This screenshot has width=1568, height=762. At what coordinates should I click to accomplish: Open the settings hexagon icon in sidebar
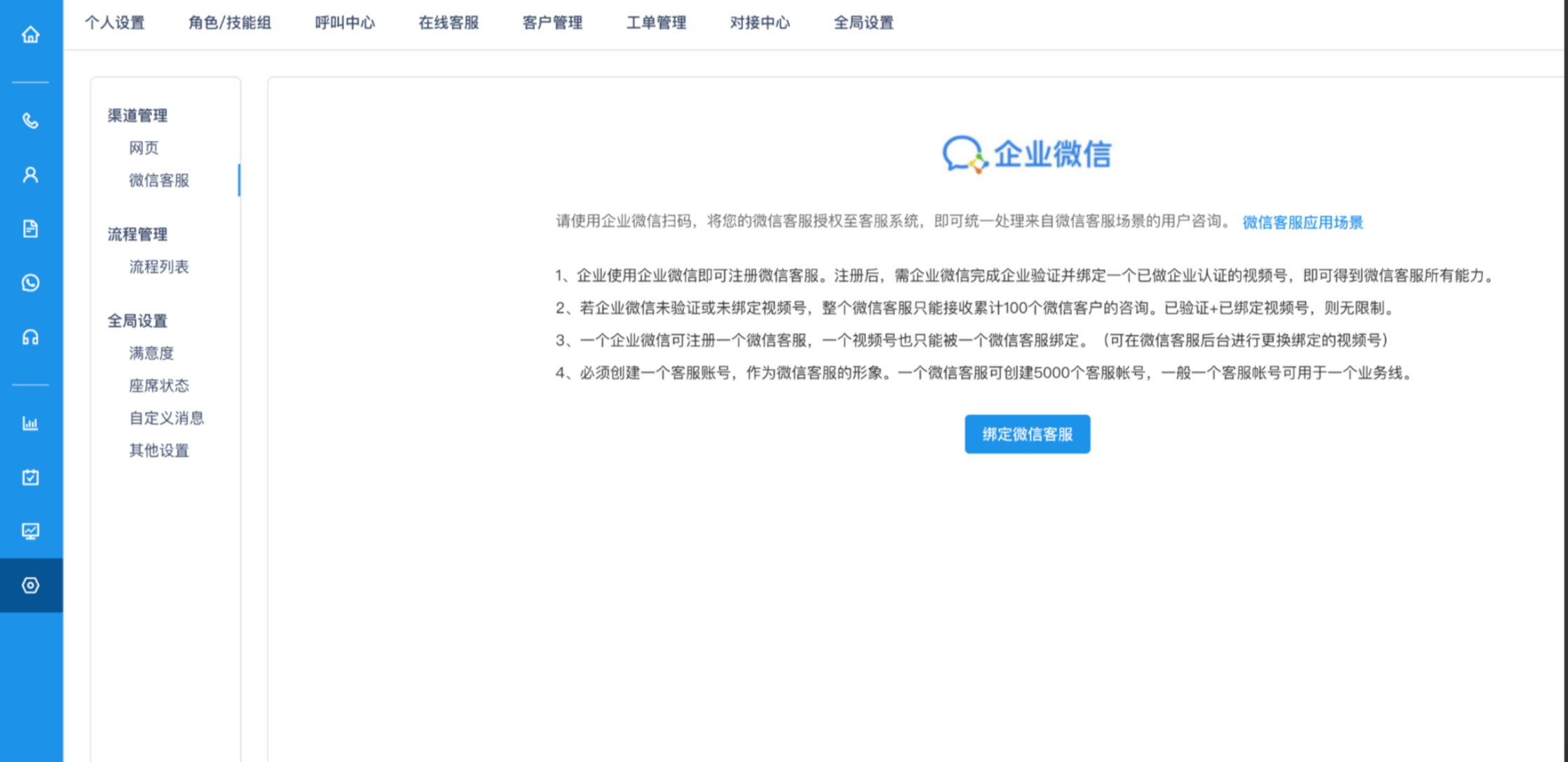pos(30,585)
